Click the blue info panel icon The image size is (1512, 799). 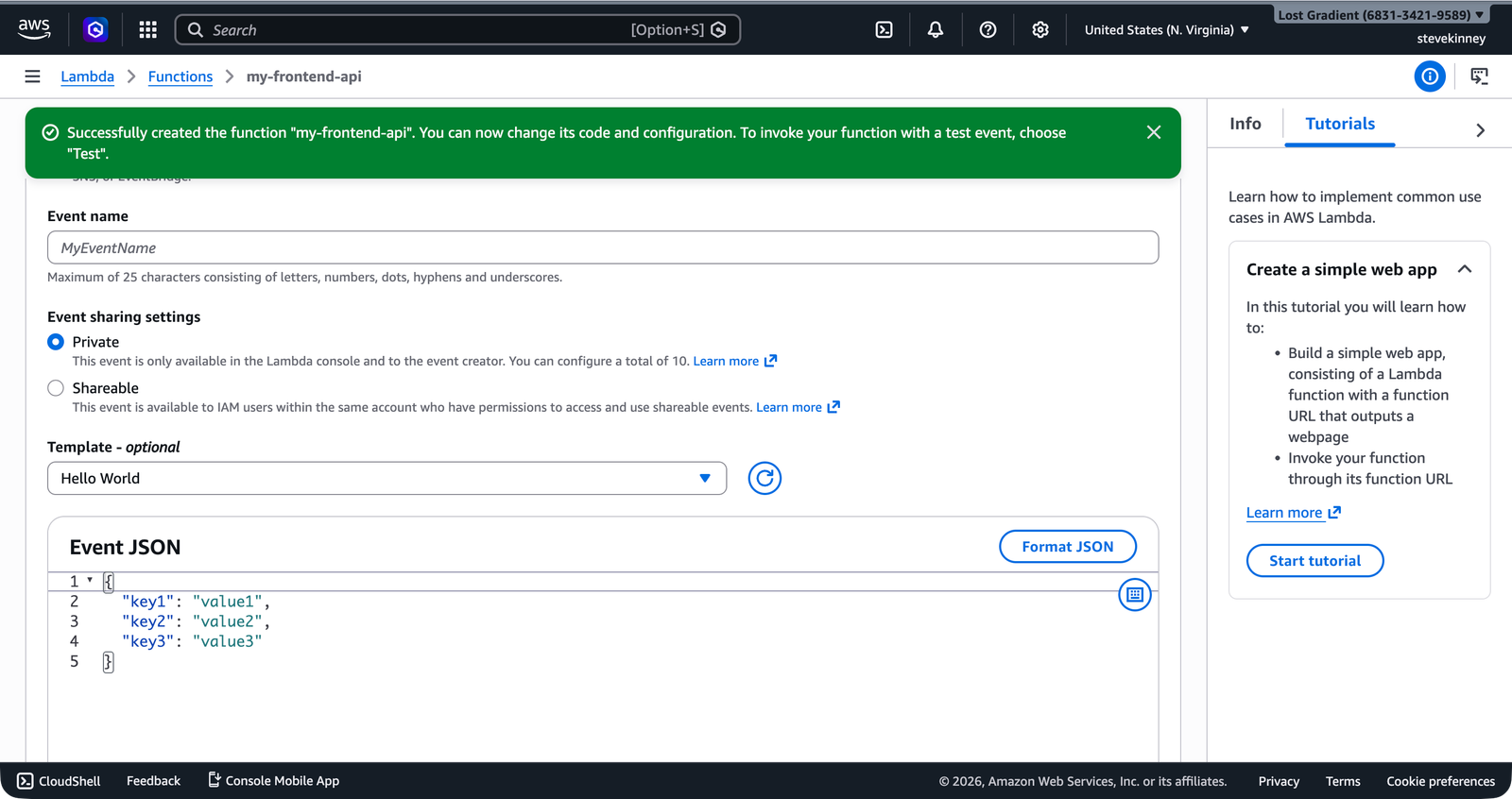(1429, 76)
